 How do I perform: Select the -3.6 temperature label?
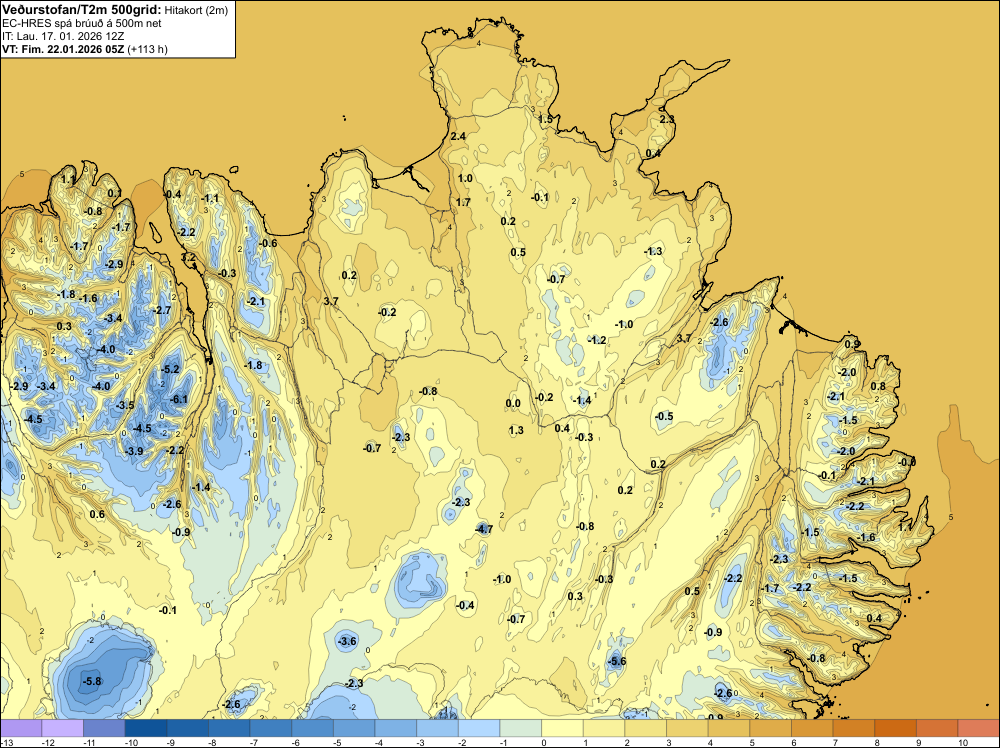[347, 641]
